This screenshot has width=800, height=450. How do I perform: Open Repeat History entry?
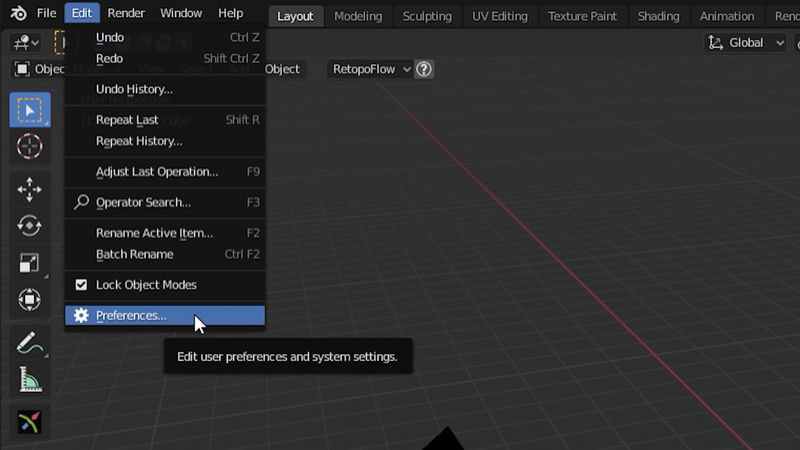(x=165, y=141)
